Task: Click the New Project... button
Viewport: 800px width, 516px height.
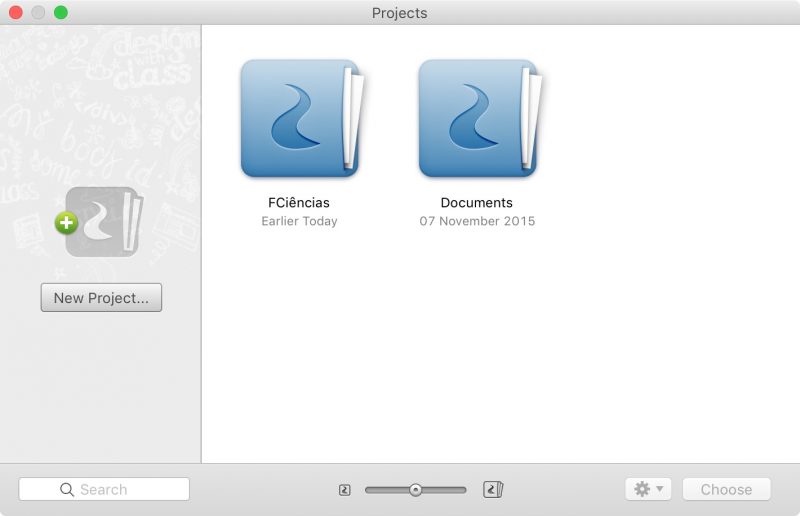Action: 101,298
